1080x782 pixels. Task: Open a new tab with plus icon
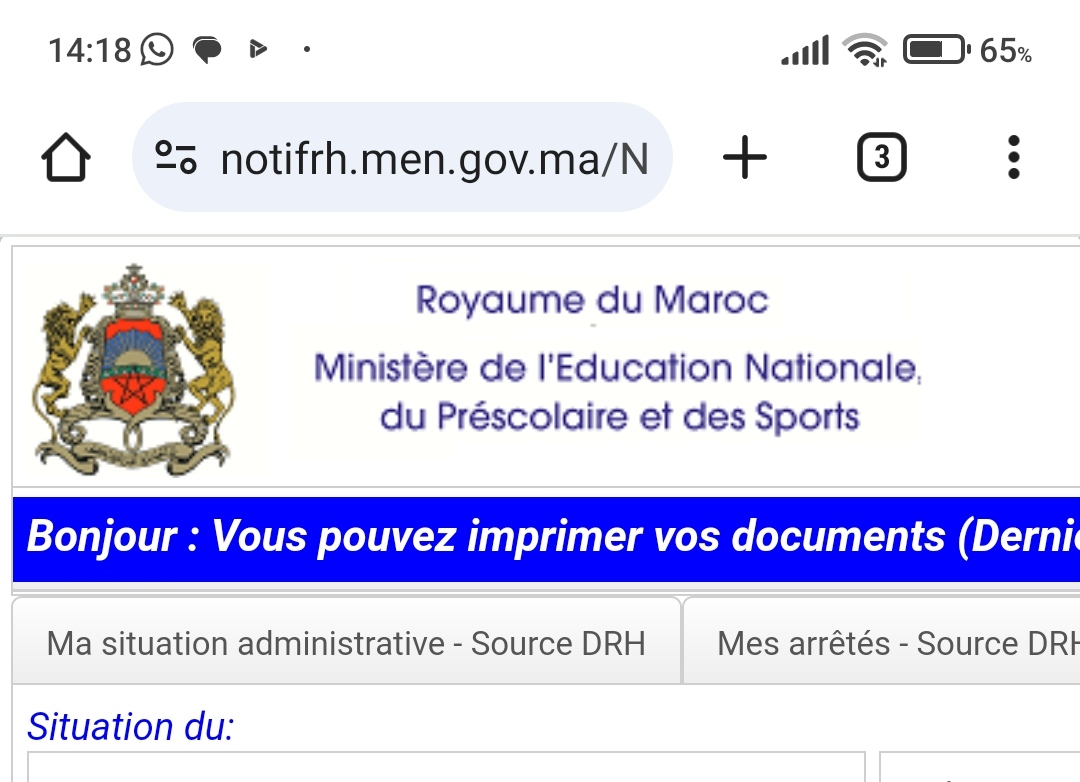[744, 158]
